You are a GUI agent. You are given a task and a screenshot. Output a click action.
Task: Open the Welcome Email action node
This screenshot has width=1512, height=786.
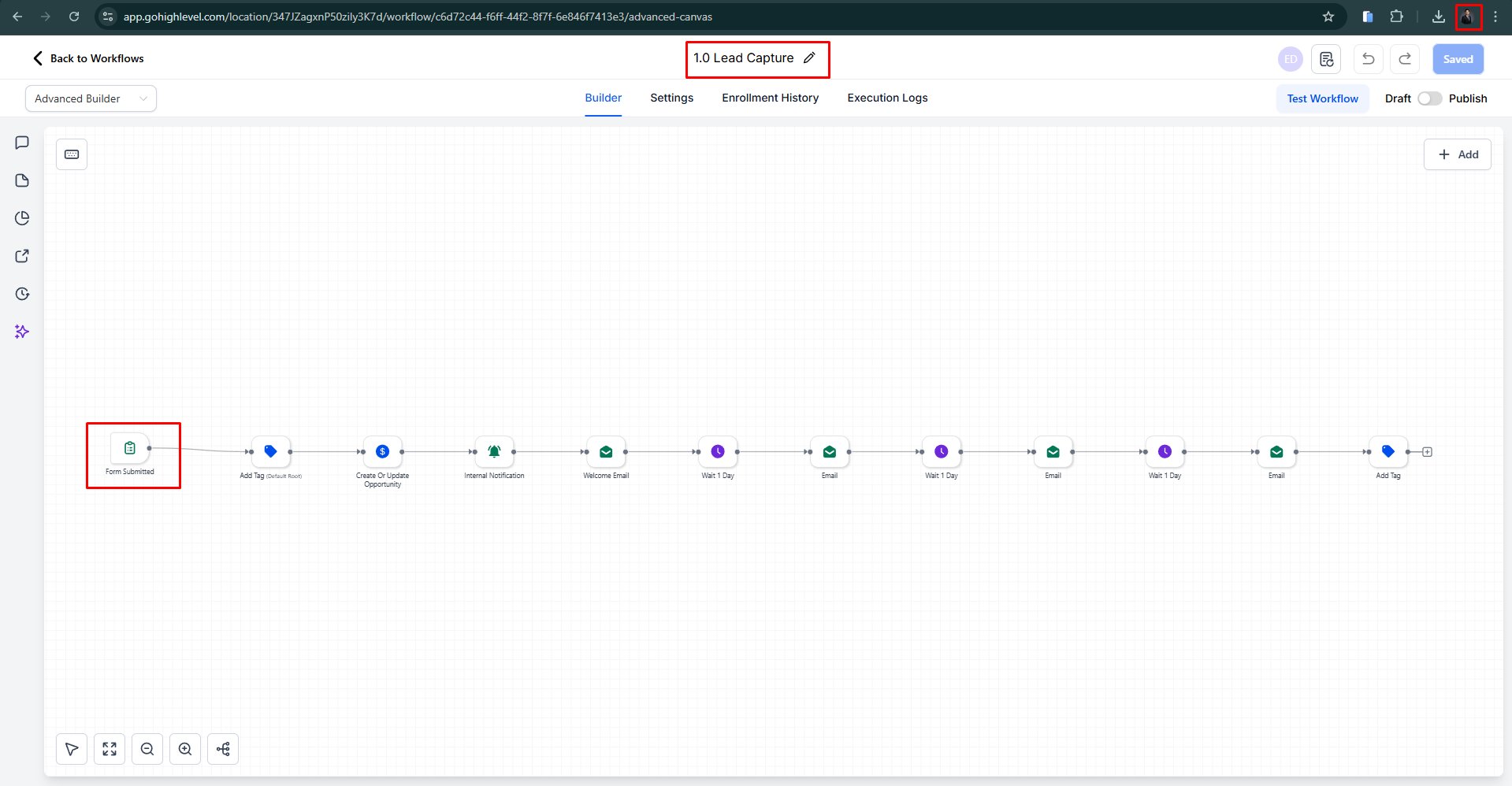(606, 452)
